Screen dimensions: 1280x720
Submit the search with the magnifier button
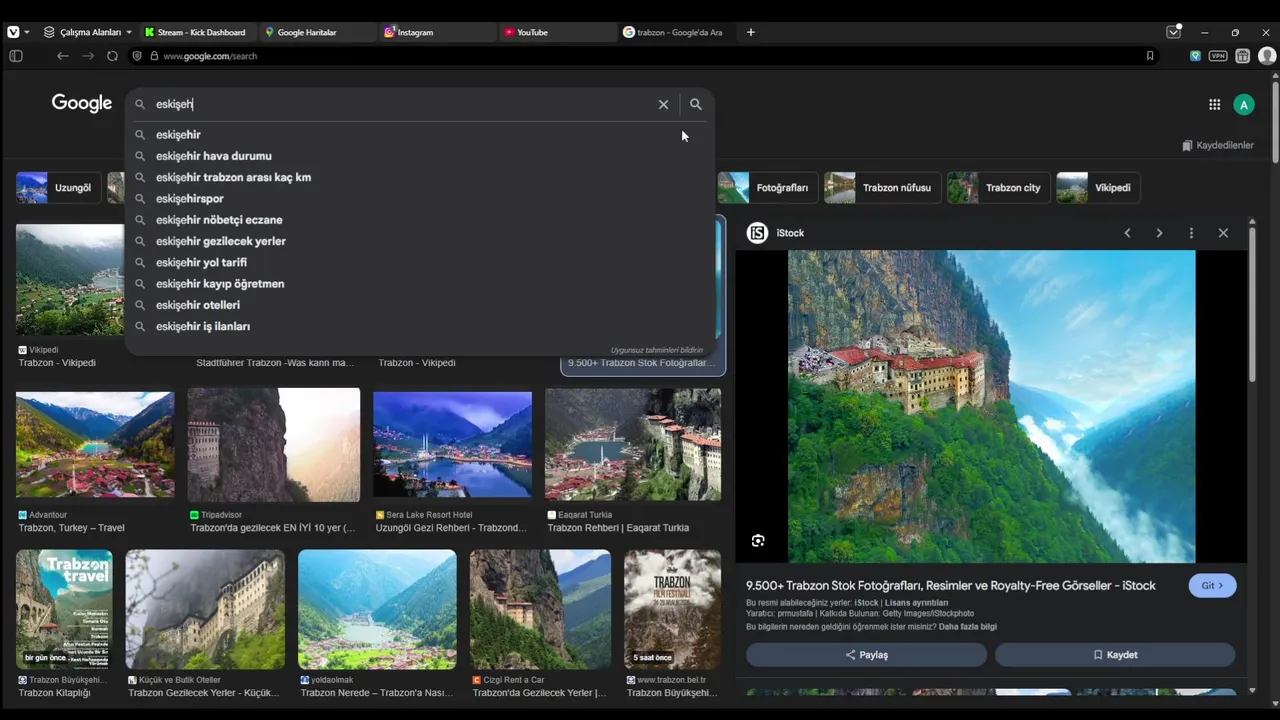pos(696,104)
